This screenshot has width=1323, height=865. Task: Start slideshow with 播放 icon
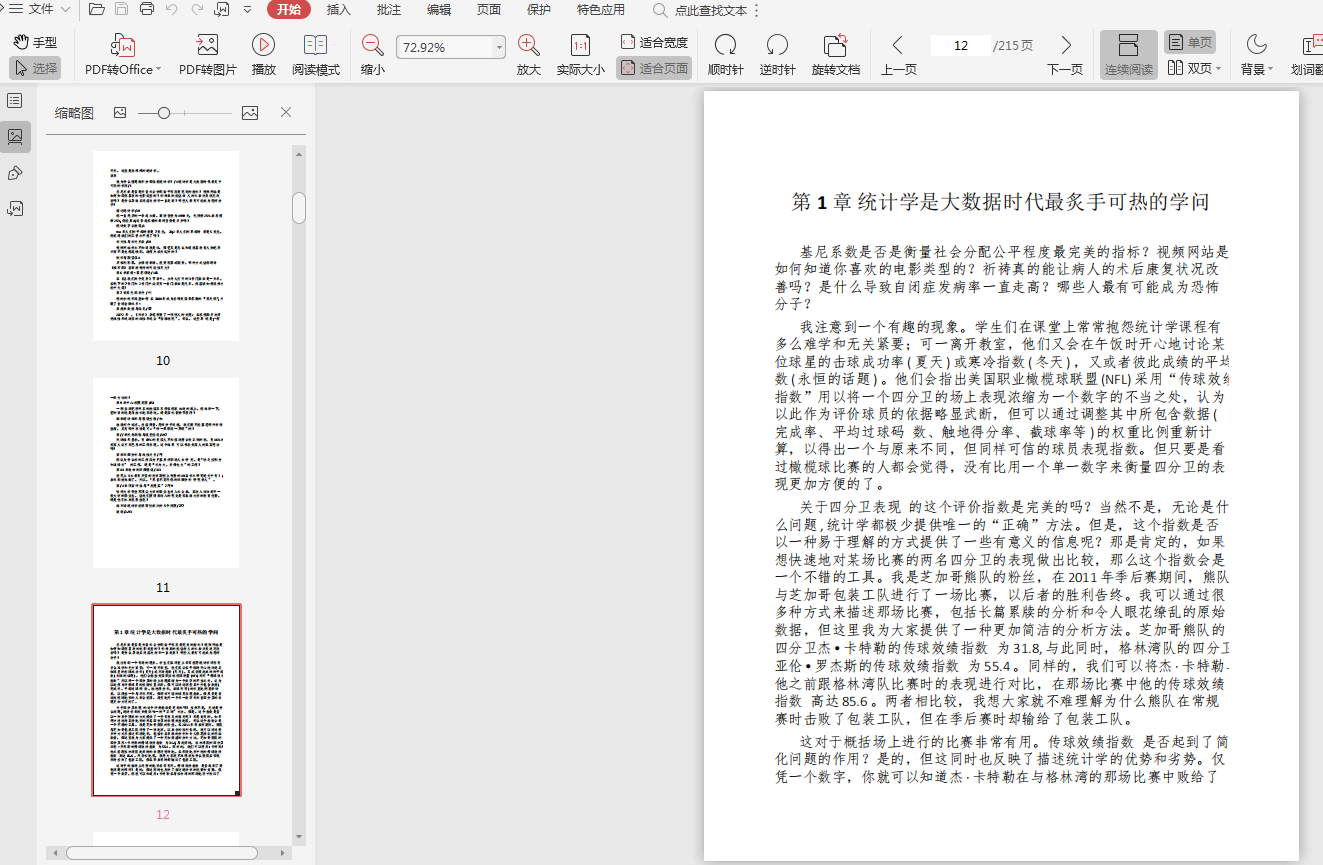tap(264, 45)
